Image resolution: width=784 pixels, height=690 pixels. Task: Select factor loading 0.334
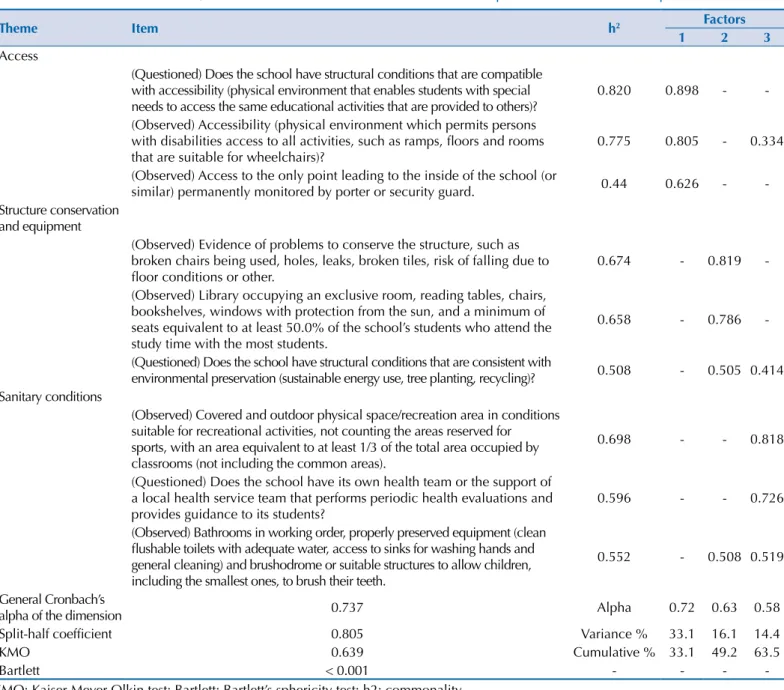766,141
